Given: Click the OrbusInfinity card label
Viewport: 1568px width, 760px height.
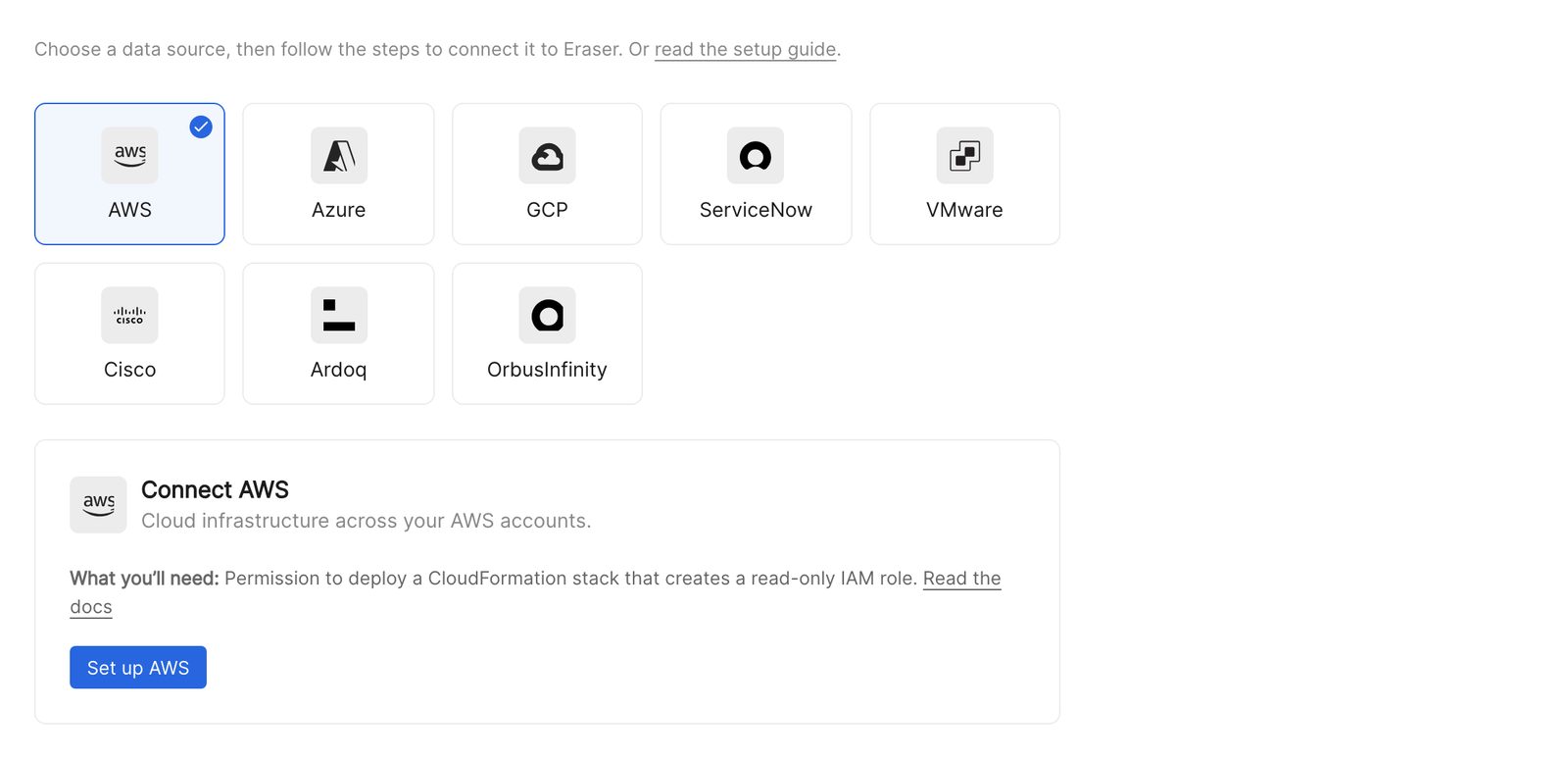Looking at the screenshot, I should click(x=547, y=370).
